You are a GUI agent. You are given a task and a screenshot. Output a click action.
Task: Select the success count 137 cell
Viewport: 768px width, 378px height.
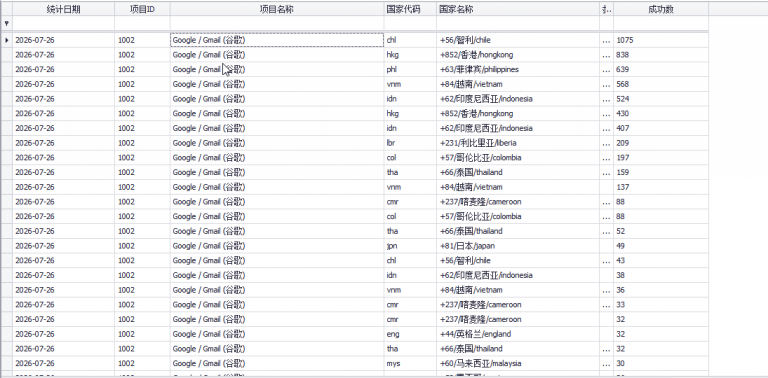click(x=661, y=187)
